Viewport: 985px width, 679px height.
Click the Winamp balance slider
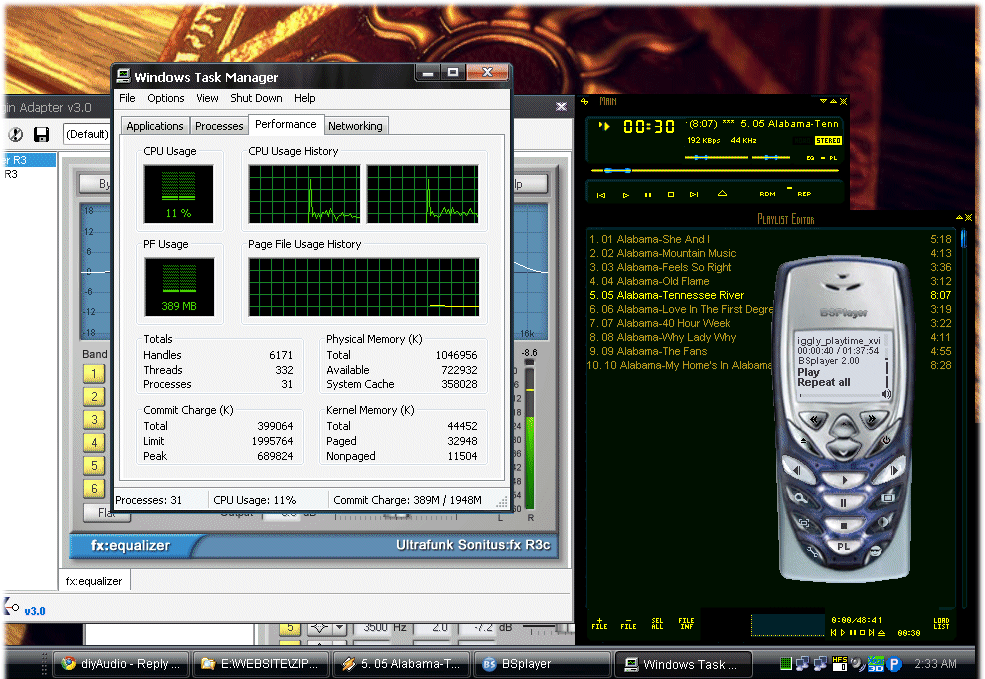coord(771,157)
